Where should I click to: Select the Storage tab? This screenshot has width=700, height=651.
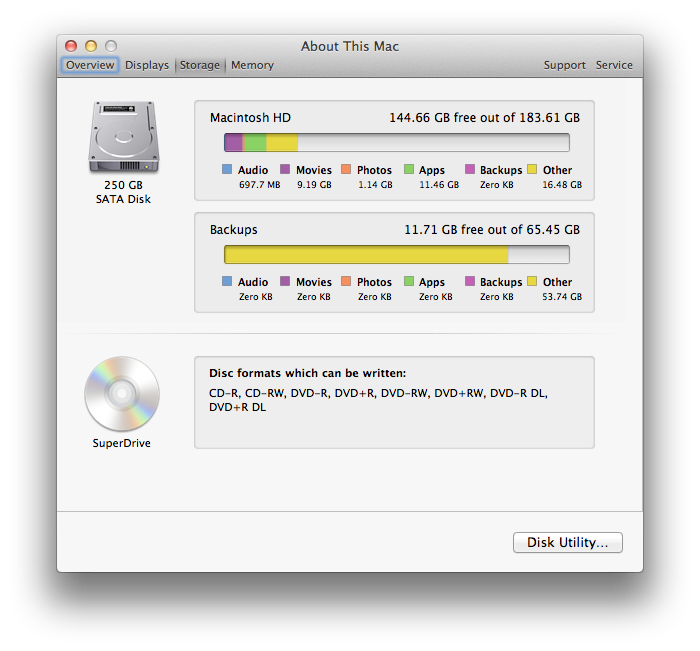[x=200, y=65]
